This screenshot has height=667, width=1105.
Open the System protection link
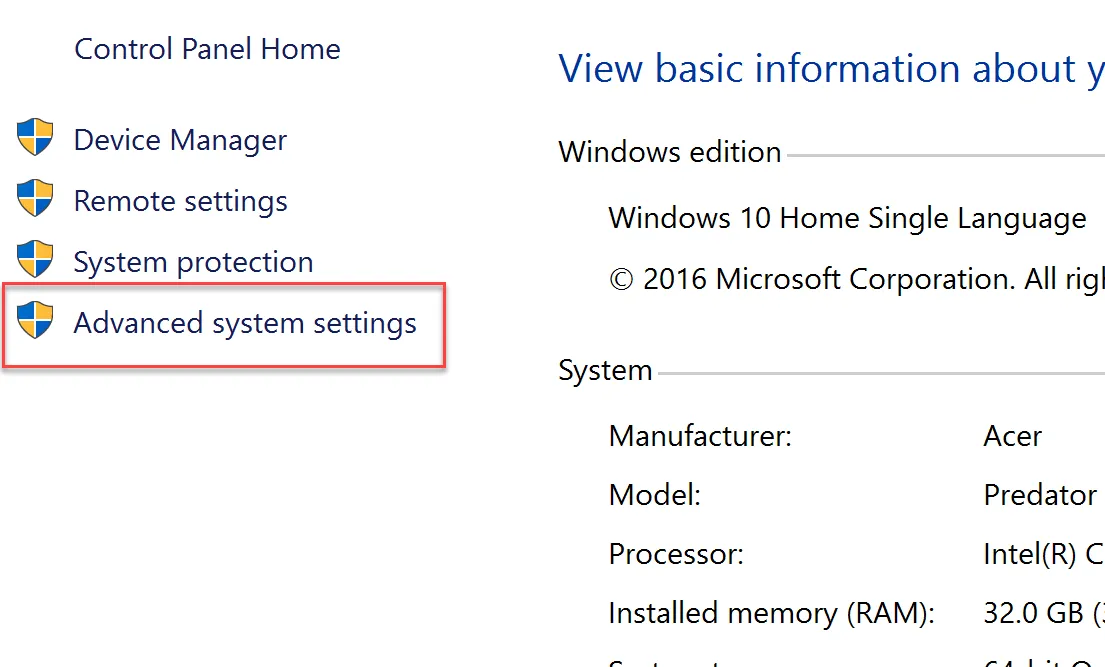[x=193, y=262]
